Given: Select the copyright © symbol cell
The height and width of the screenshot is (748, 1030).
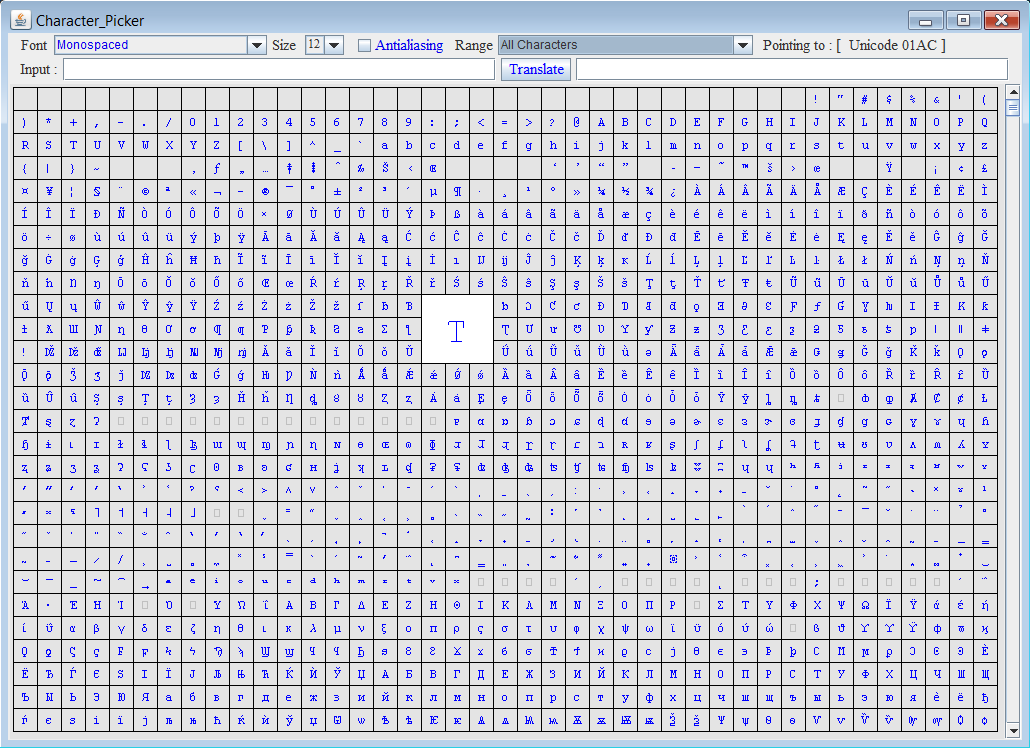Looking at the screenshot, I should (x=145, y=191).
